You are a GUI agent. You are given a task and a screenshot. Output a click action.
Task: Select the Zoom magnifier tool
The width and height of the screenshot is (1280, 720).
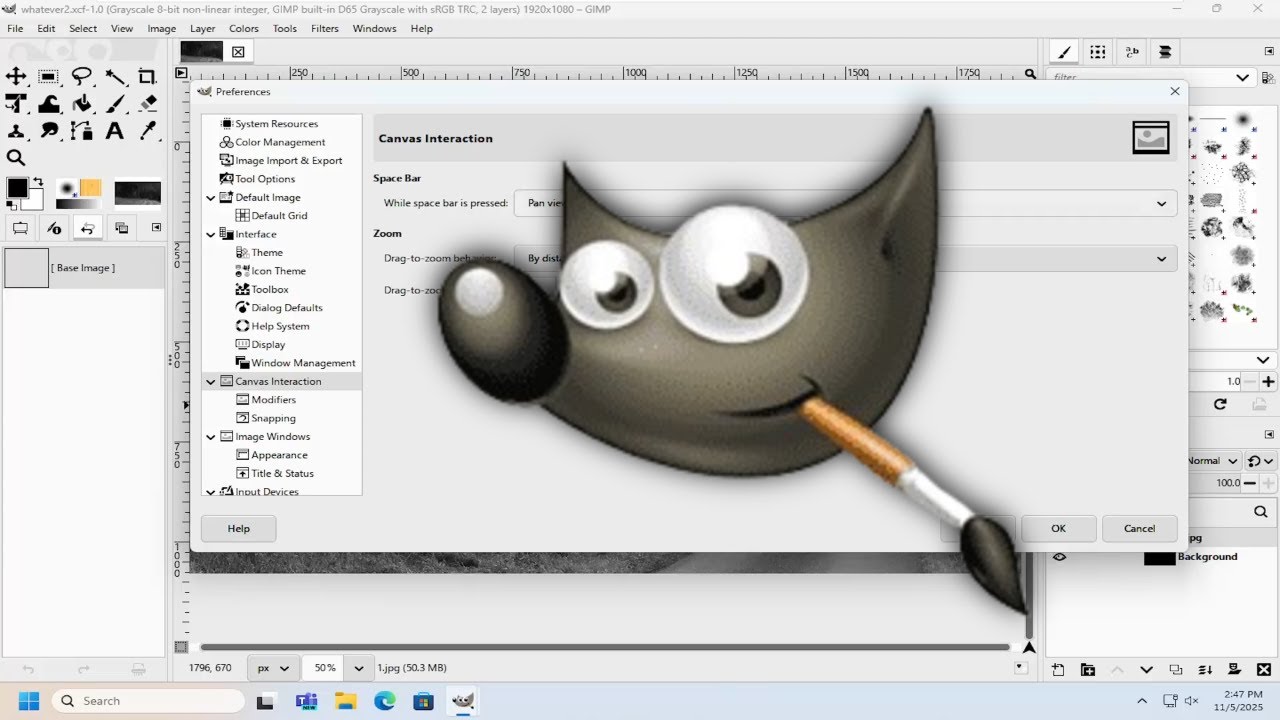coord(16,157)
